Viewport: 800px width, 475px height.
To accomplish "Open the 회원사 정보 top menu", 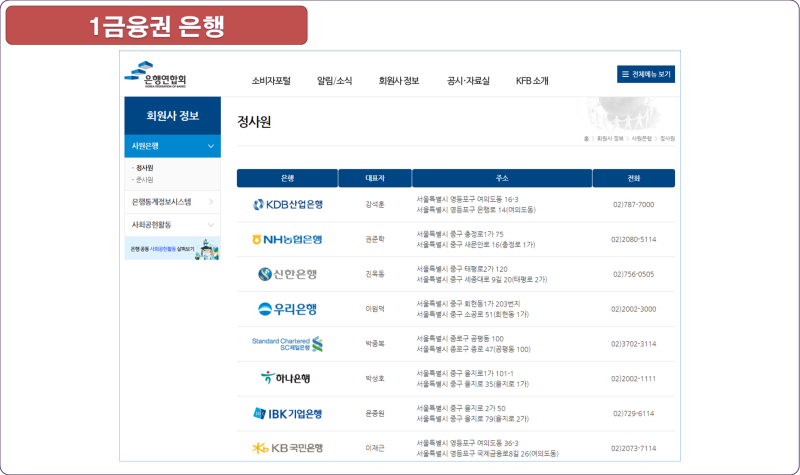I will [x=398, y=81].
